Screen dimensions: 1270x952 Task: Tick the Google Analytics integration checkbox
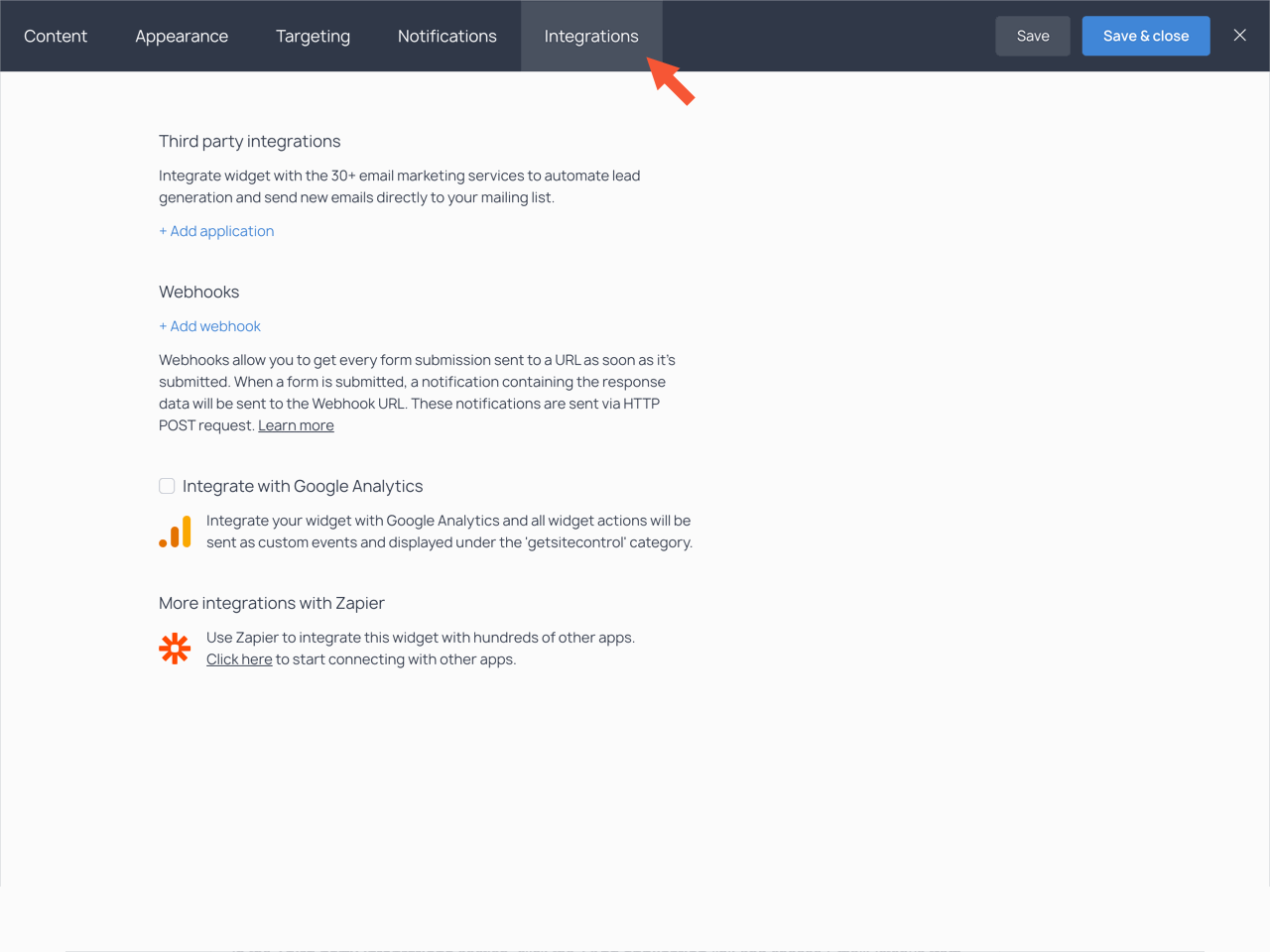pyautogui.click(x=167, y=486)
